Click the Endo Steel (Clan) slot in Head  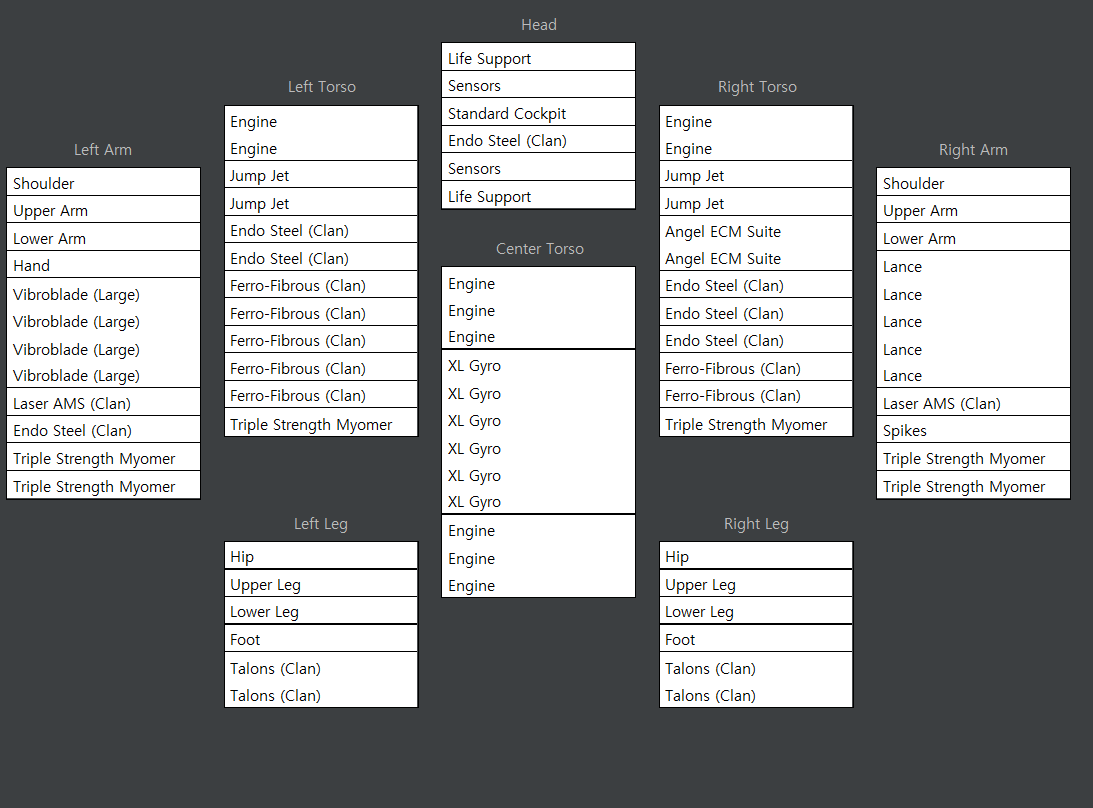click(538, 140)
